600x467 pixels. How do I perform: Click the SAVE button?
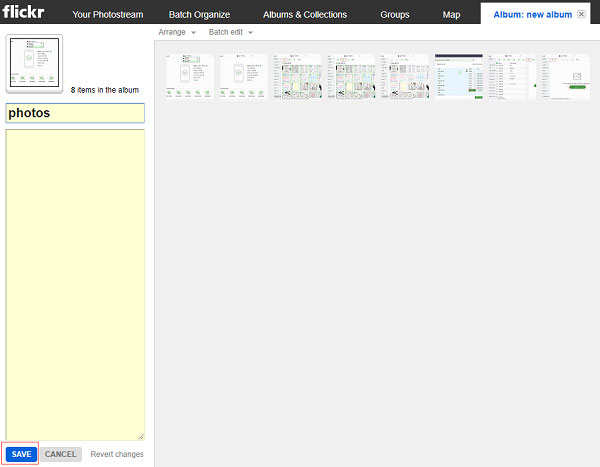[21, 454]
